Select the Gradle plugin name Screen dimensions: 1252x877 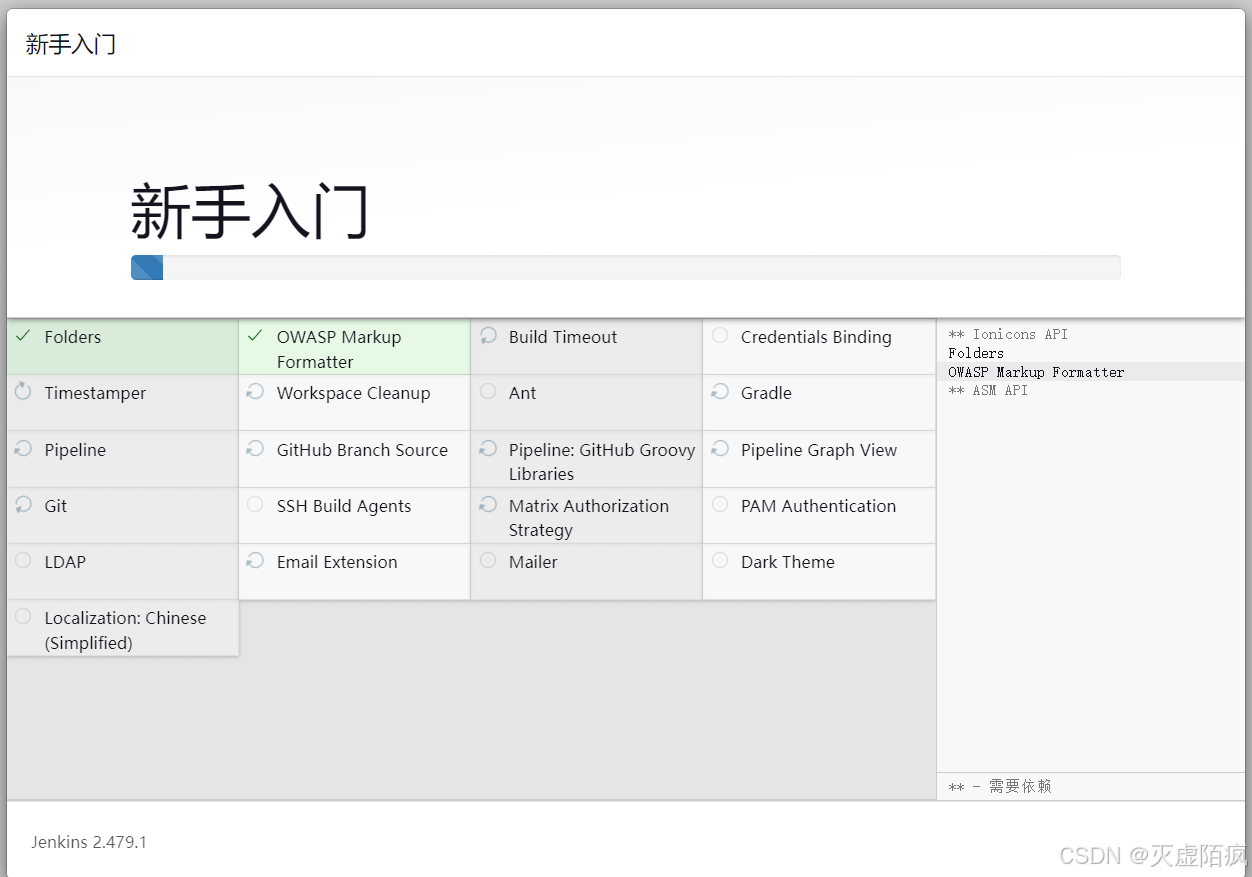click(x=766, y=393)
